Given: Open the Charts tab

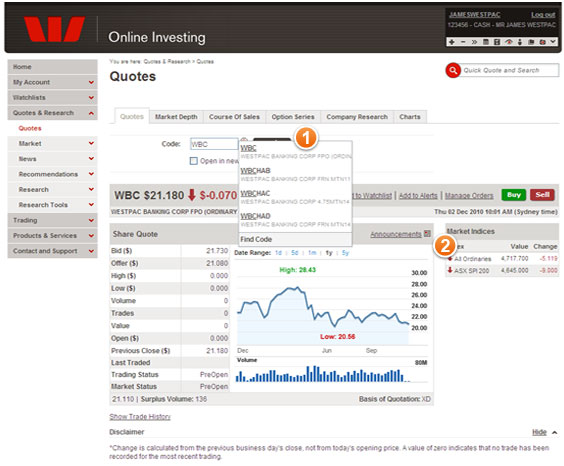Looking at the screenshot, I should click(410, 117).
